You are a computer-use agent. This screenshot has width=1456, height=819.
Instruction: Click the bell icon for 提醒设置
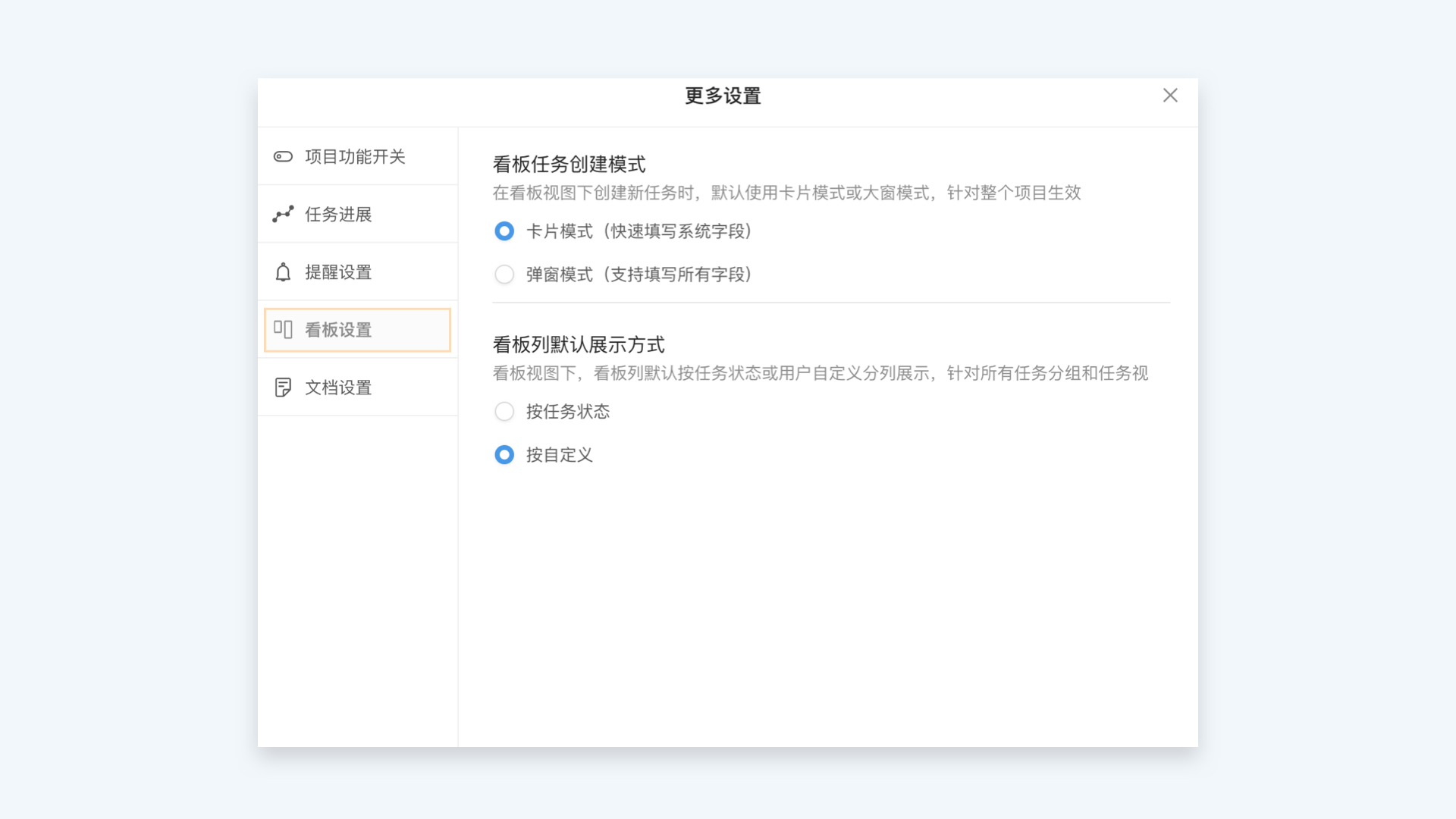(x=283, y=272)
